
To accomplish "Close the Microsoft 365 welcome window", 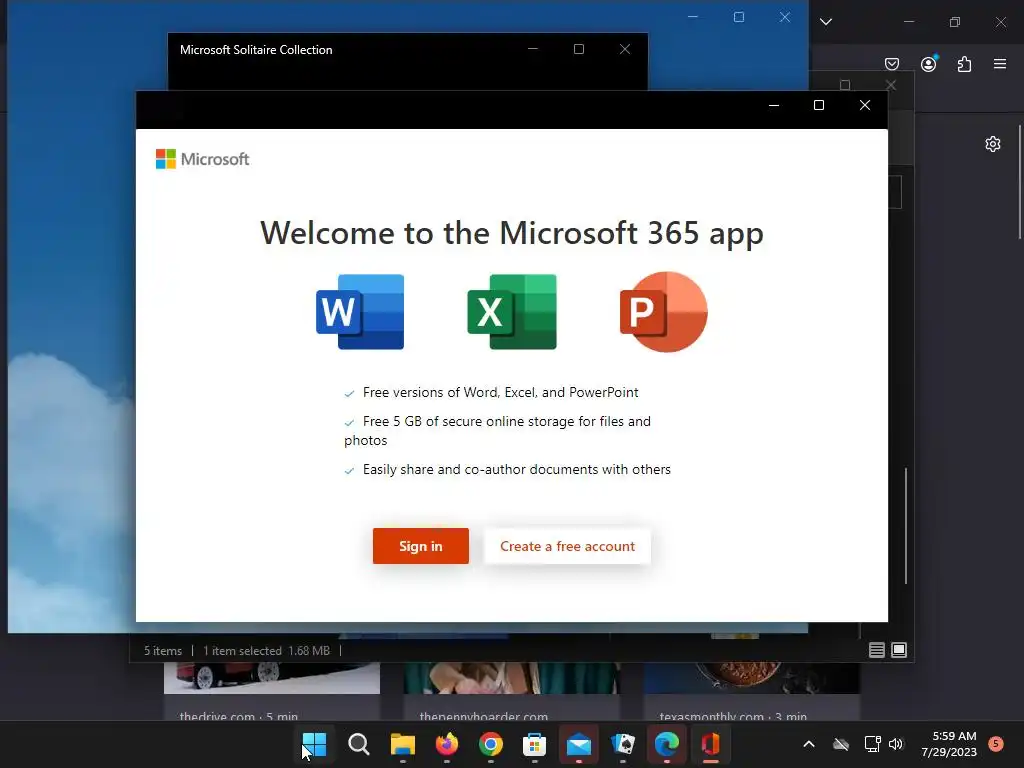I will coord(865,105).
